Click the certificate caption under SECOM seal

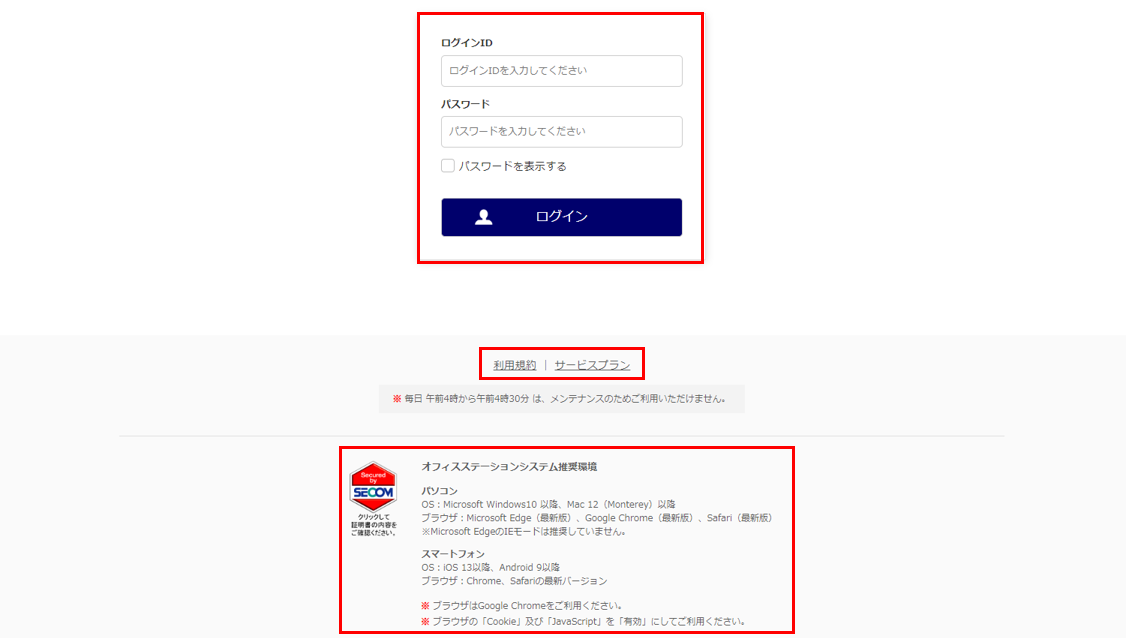(373, 525)
